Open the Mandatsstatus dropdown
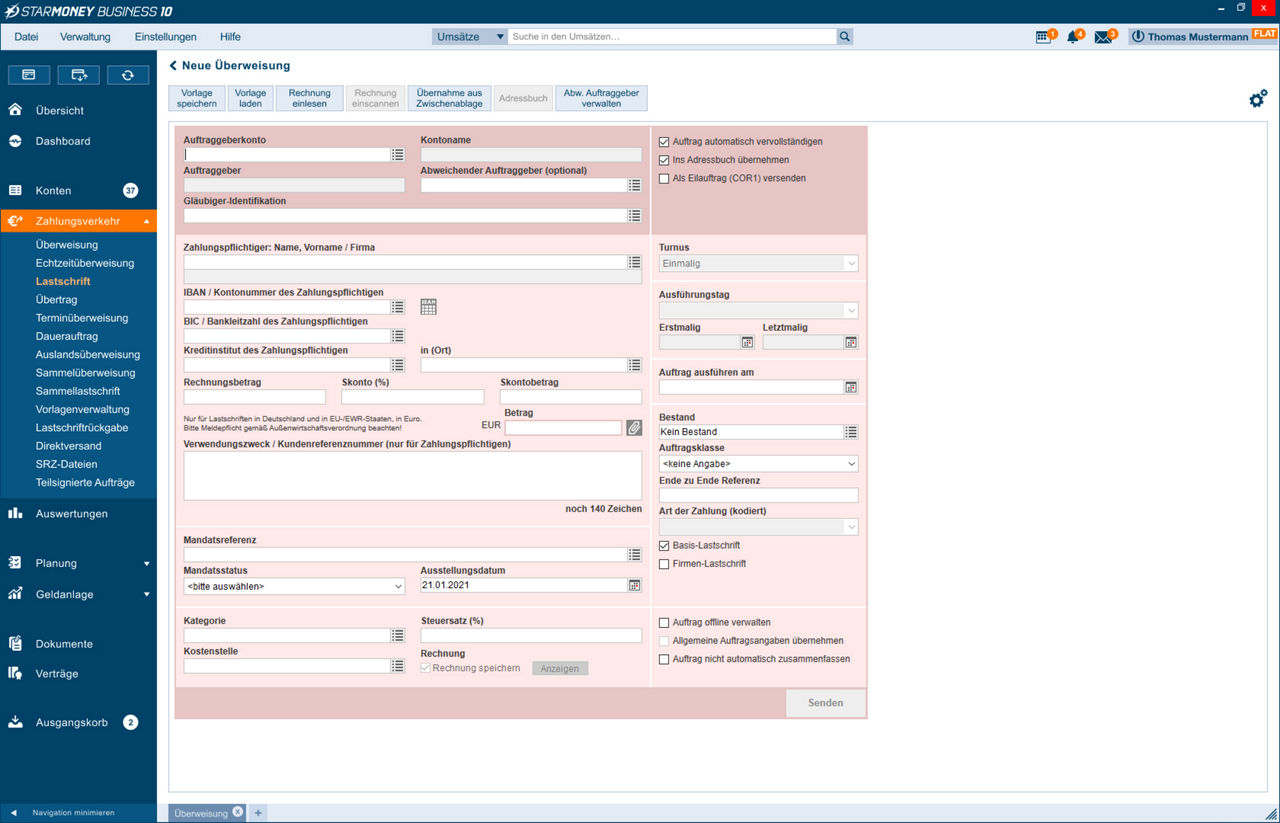This screenshot has width=1280, height=823. point(294,587)
